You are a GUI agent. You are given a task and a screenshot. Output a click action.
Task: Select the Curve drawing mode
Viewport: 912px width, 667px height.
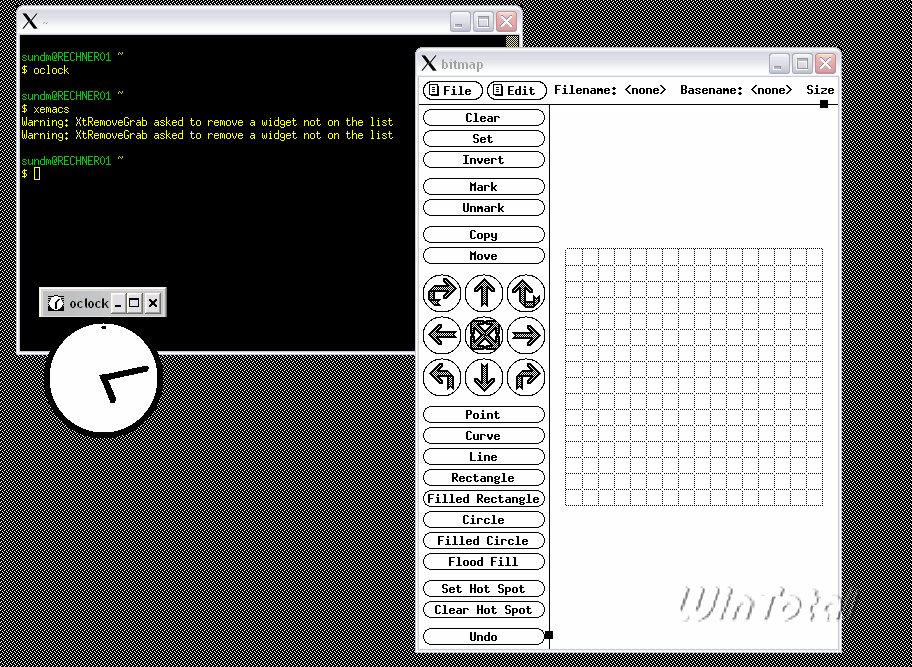pyautogui.click(x=484, y=436)
